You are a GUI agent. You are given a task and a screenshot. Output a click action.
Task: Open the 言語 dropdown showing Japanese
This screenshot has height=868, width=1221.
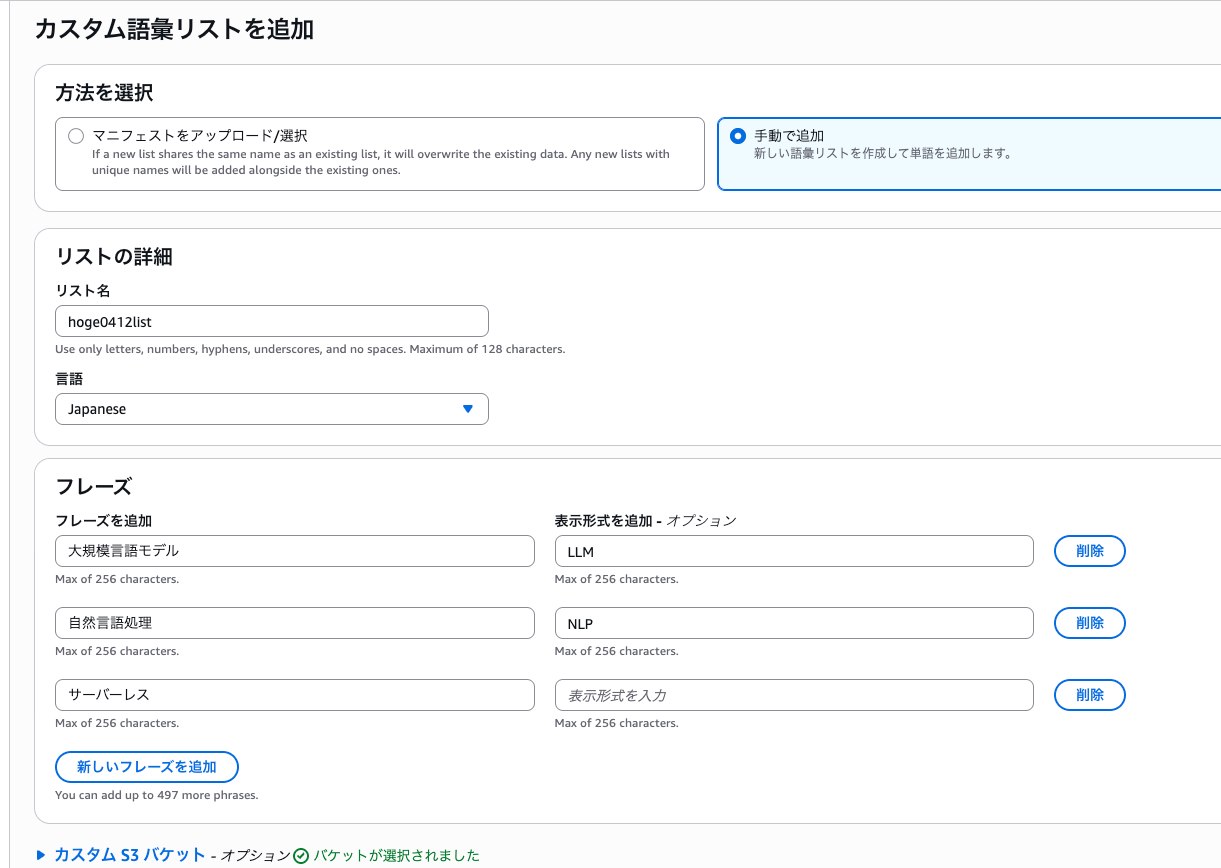(271, 409)
